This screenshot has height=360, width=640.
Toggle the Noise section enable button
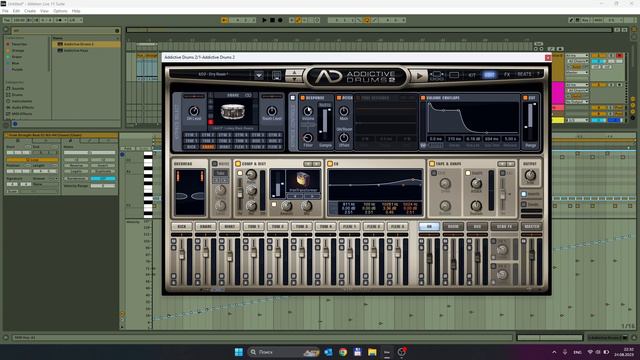point(214,164)
